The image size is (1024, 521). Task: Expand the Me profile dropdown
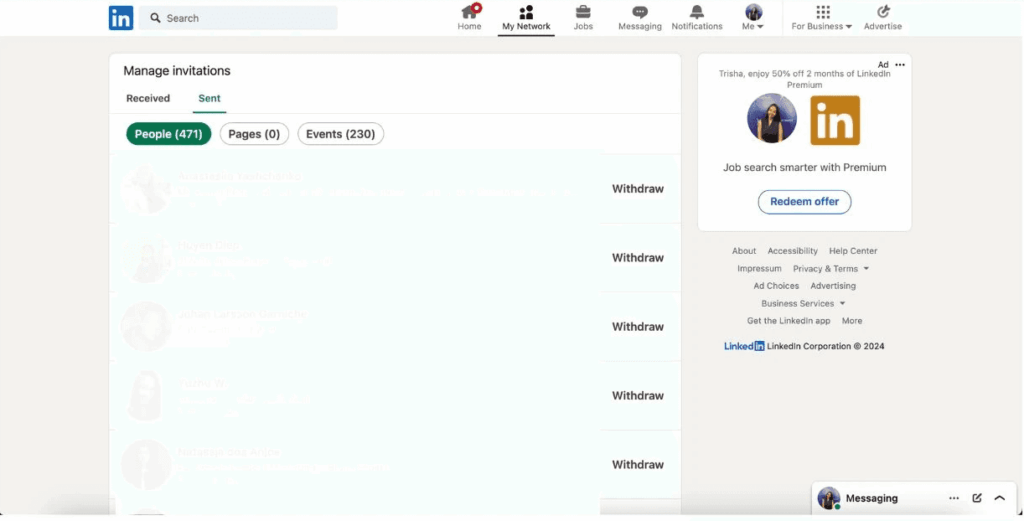753,18
